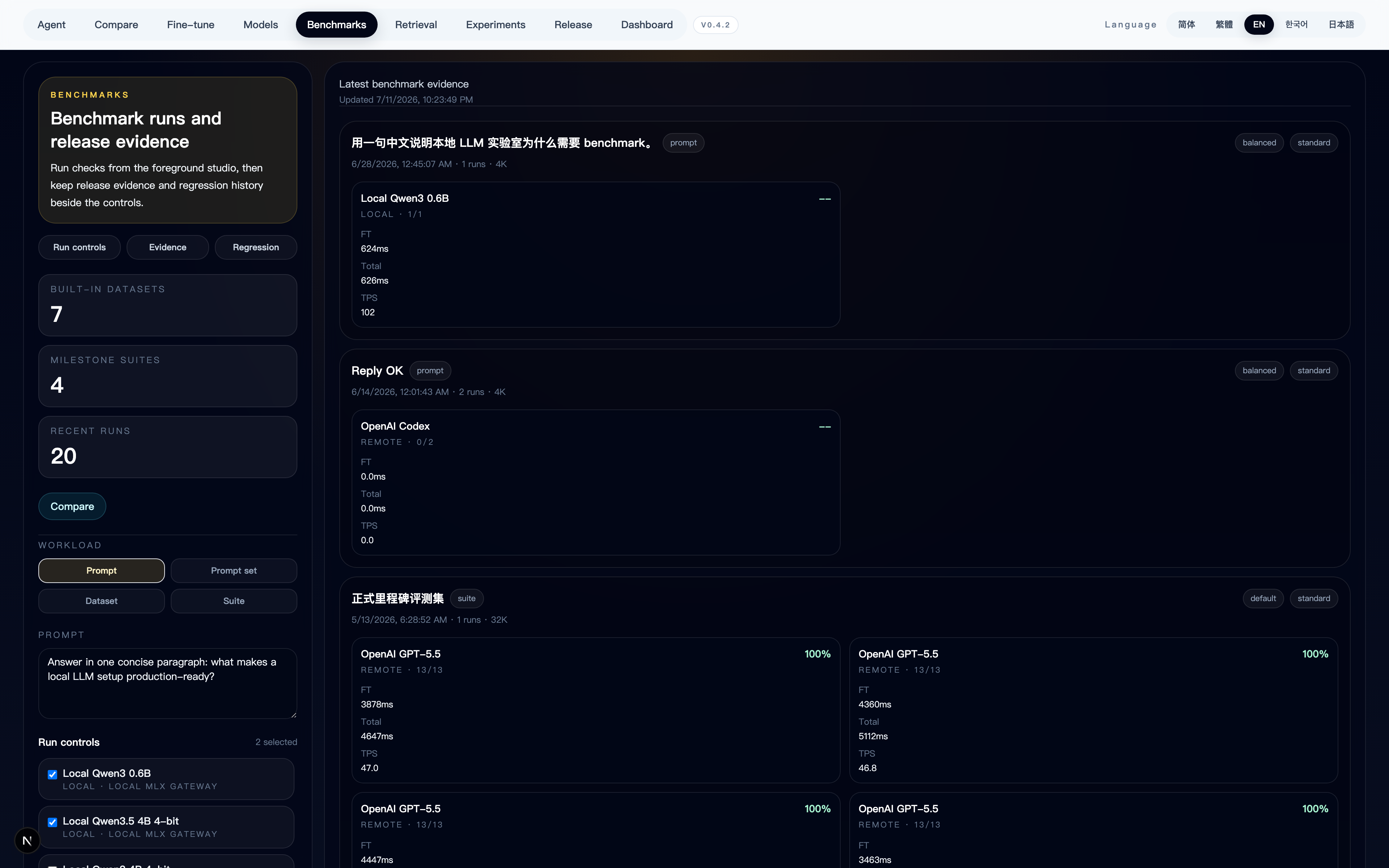Open the Fine-tune tab
1389x868 pixels.
[191, 25]
